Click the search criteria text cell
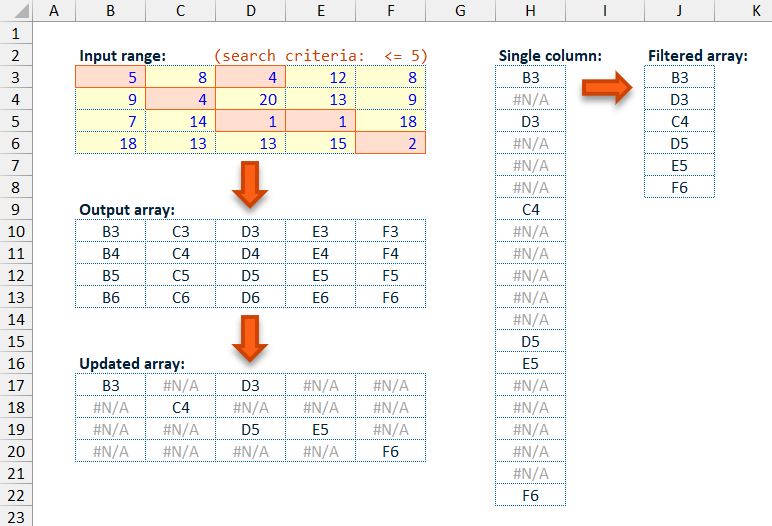Screen dimensions: 772x526 coord(320,55)
